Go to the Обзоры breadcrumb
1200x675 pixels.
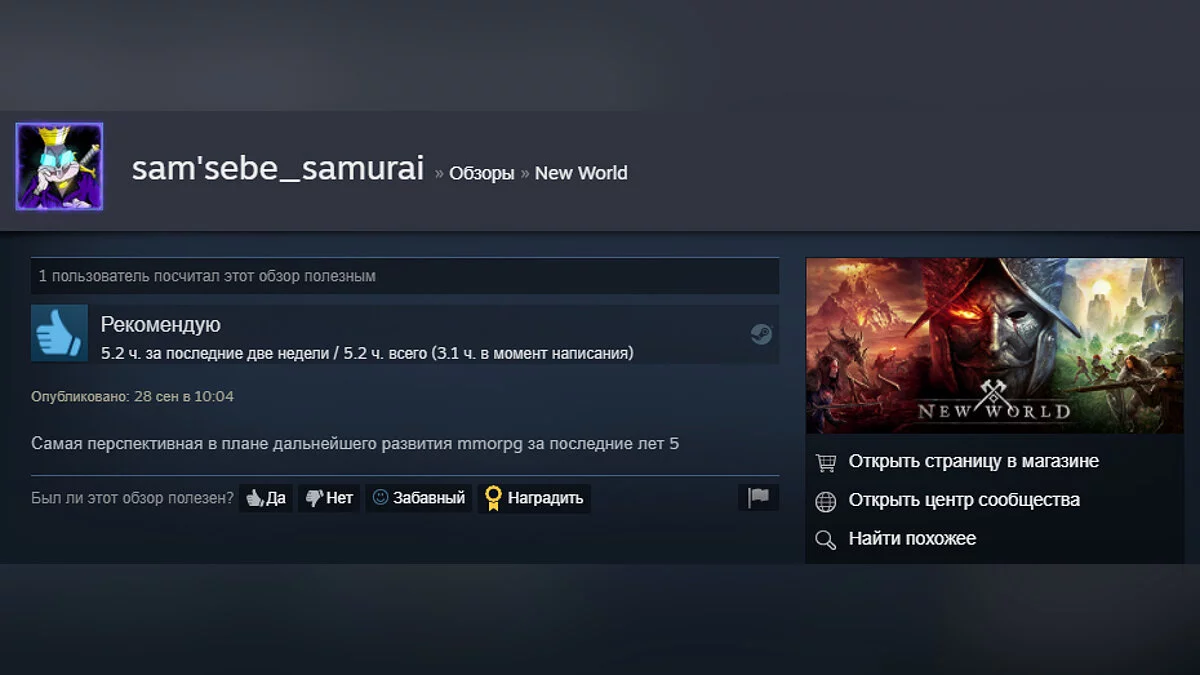pyautogui.click(x=482, y=173)
